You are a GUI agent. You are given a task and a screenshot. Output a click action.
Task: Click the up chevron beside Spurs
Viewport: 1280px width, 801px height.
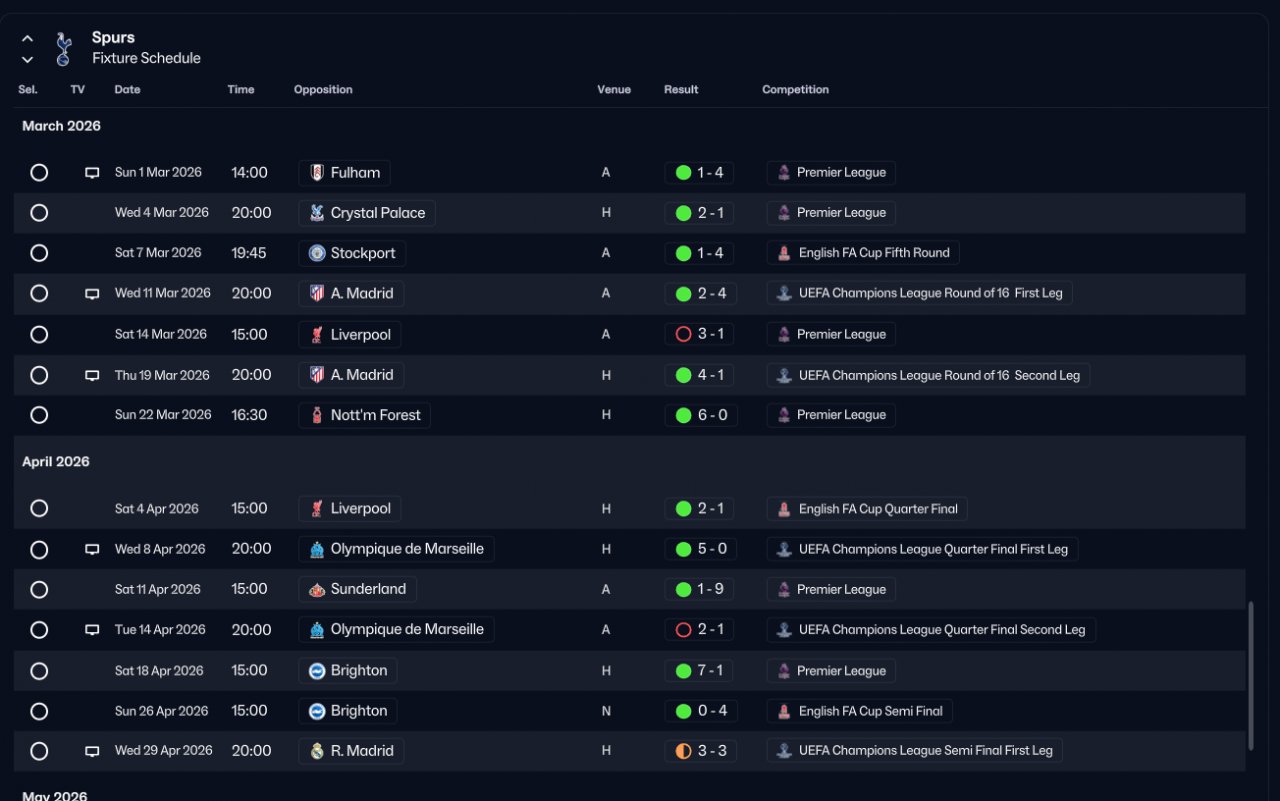[27, 39]
